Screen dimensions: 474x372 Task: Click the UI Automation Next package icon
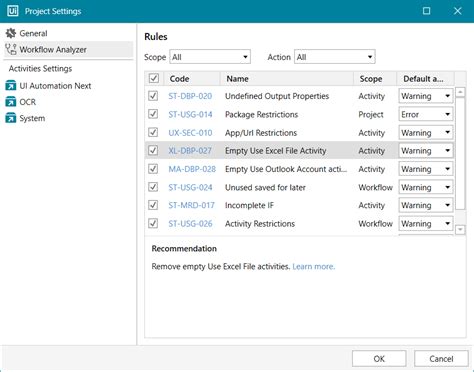(11, 86)
